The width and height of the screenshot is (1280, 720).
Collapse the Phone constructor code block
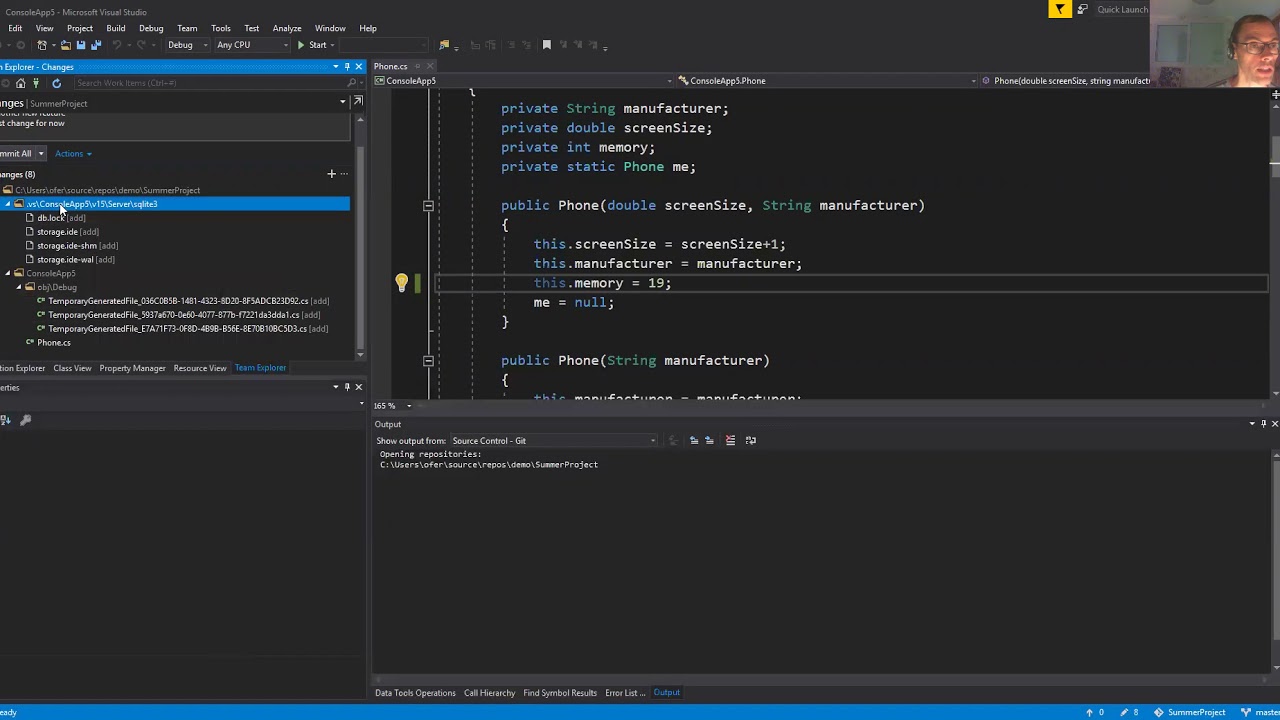pyautogui.click(x=428, y=206)
